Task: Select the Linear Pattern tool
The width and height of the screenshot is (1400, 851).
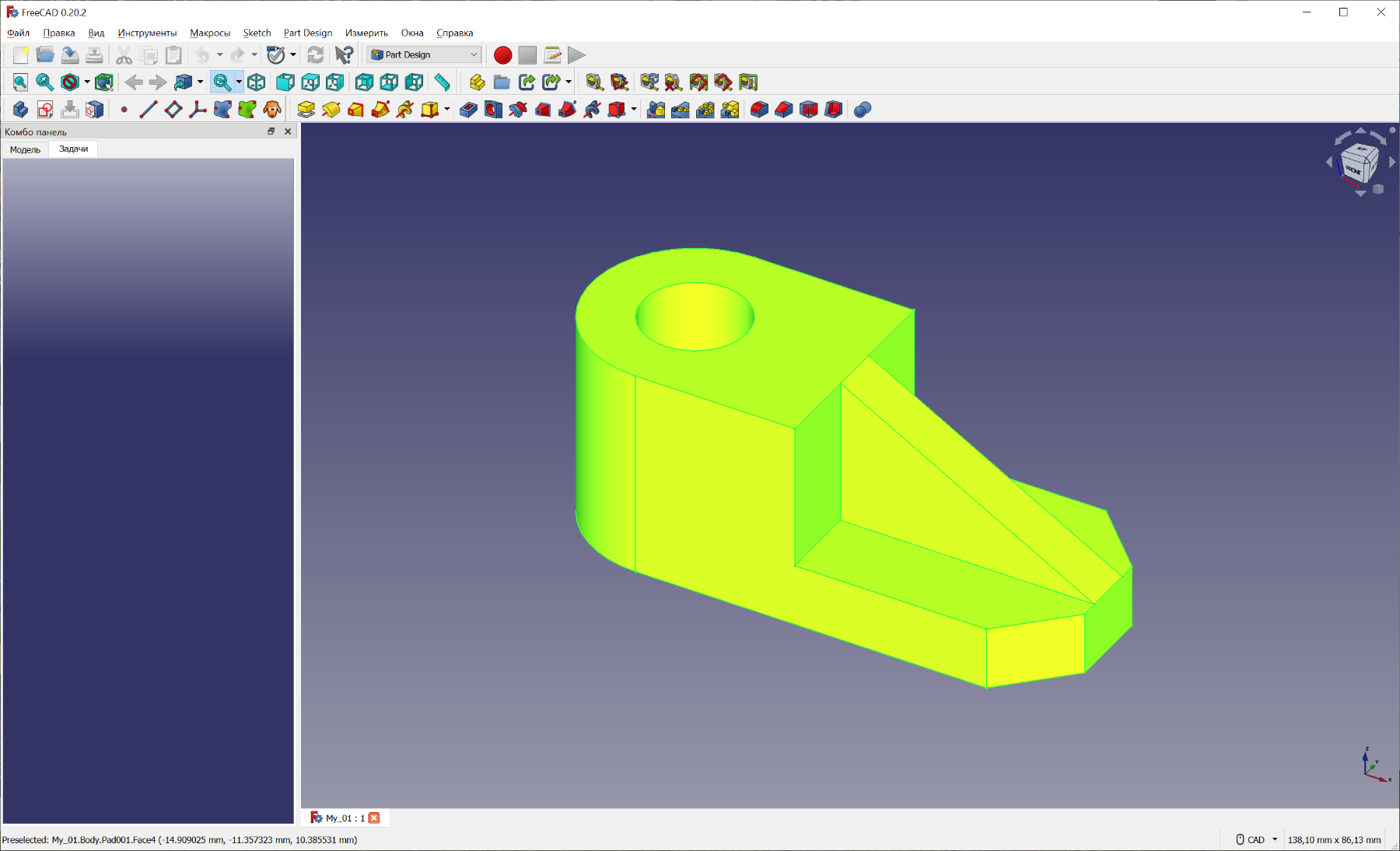Action: tap(681, 110)
